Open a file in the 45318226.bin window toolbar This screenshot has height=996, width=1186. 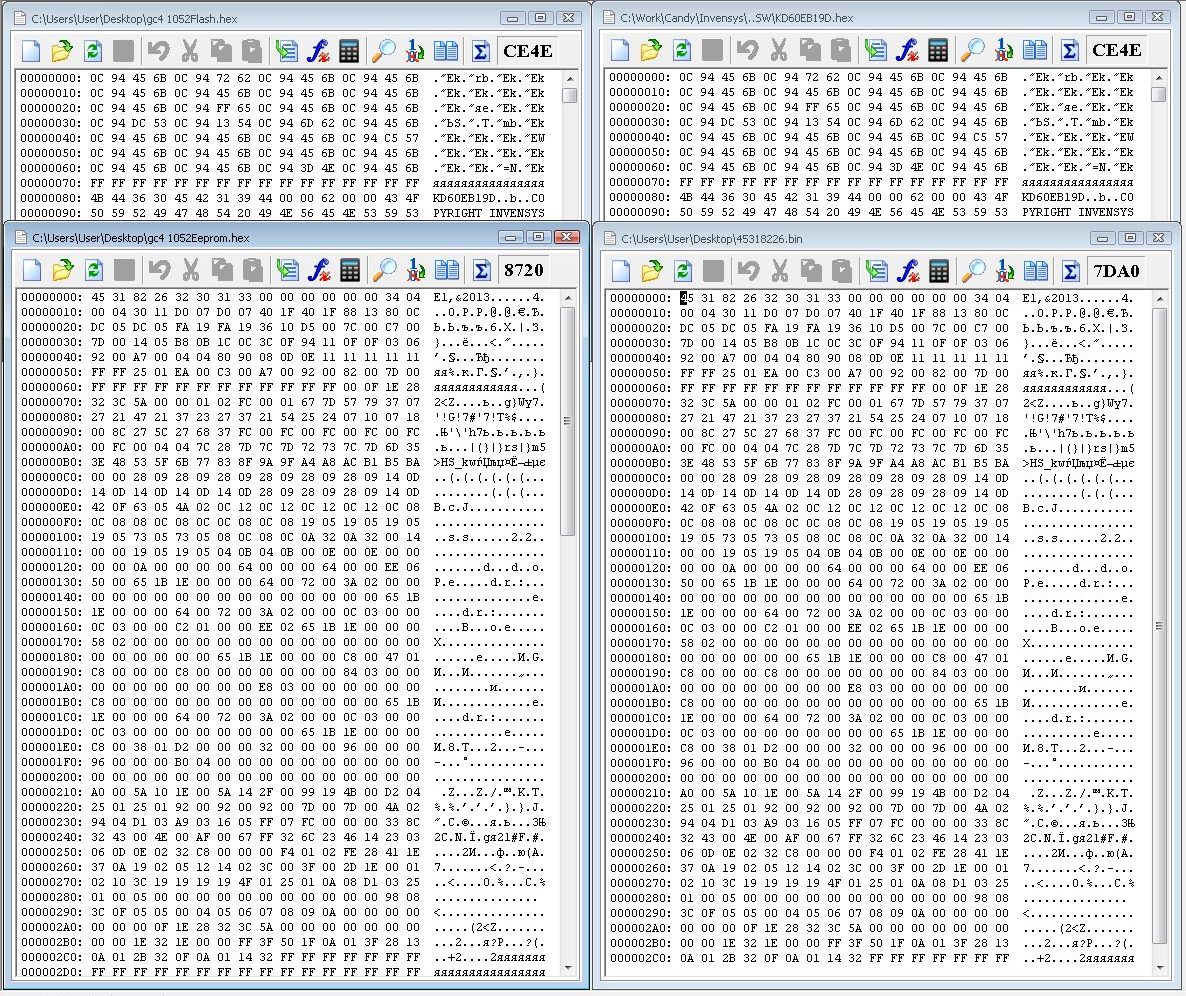[x=651, y=270]
